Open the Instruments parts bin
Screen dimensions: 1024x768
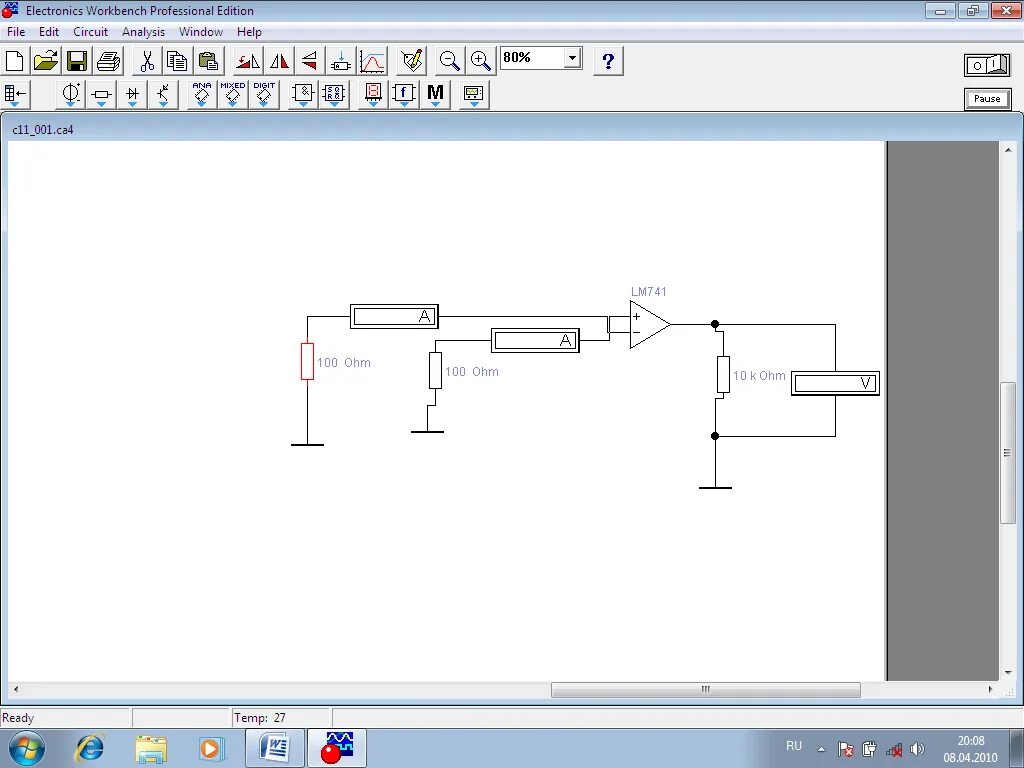pyautogui.click(x=473, y=95)
